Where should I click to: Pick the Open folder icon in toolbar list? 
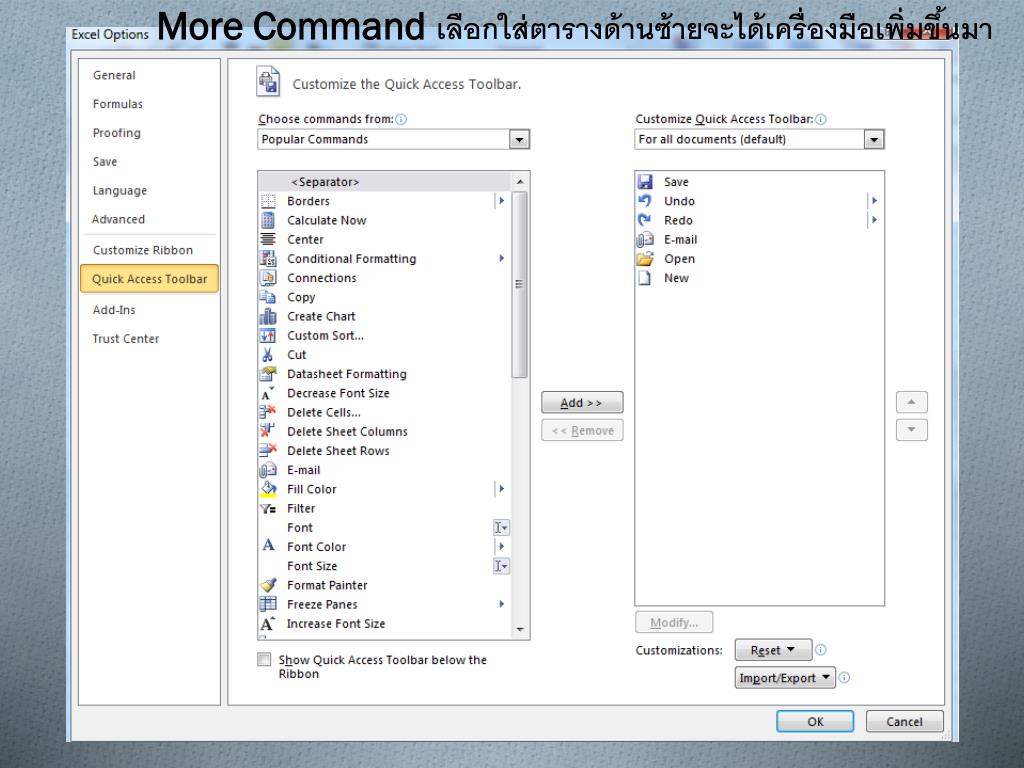(x=645, y=259)
